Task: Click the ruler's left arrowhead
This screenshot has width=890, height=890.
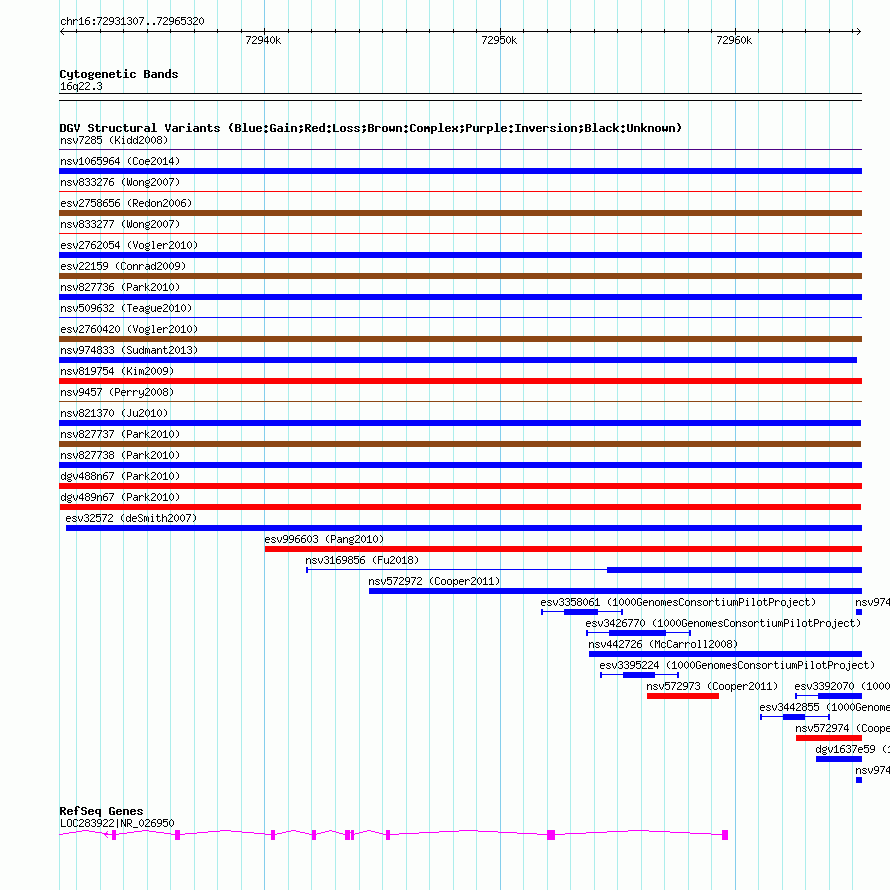Action: (62, 31)
